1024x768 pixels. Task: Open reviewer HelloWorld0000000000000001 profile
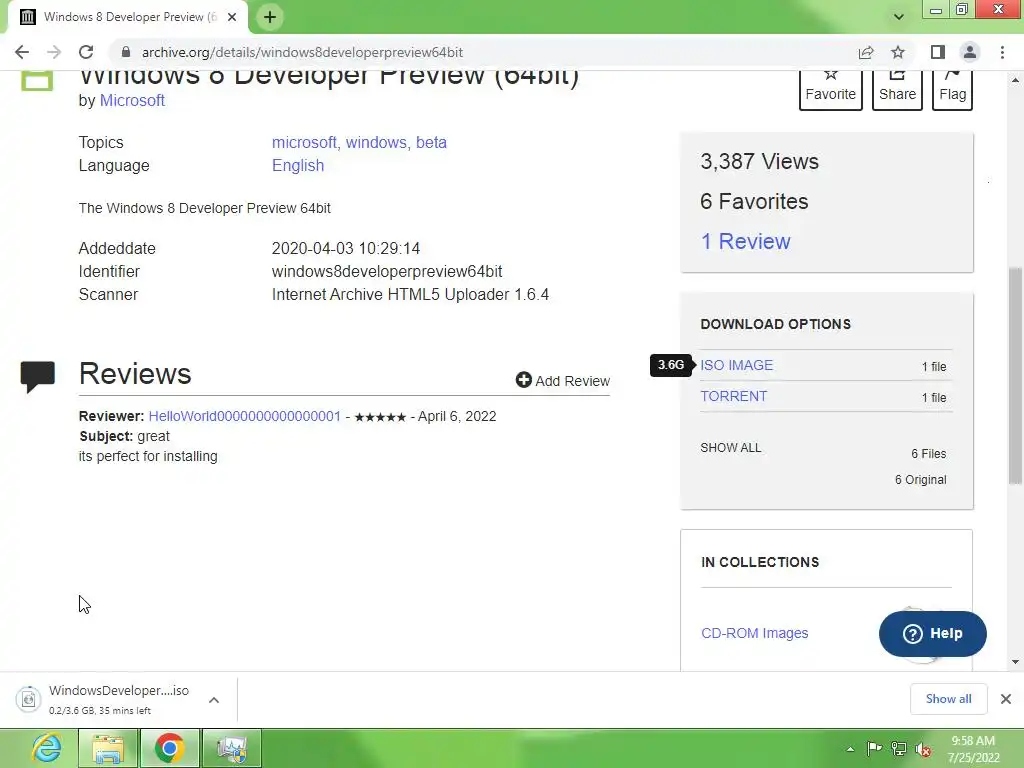(244, 417)
